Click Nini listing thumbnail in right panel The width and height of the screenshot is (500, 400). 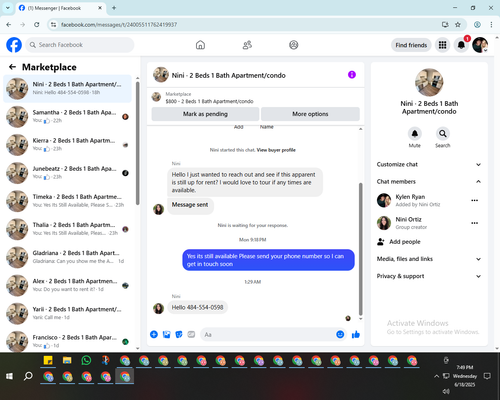(x=429, y=82)
